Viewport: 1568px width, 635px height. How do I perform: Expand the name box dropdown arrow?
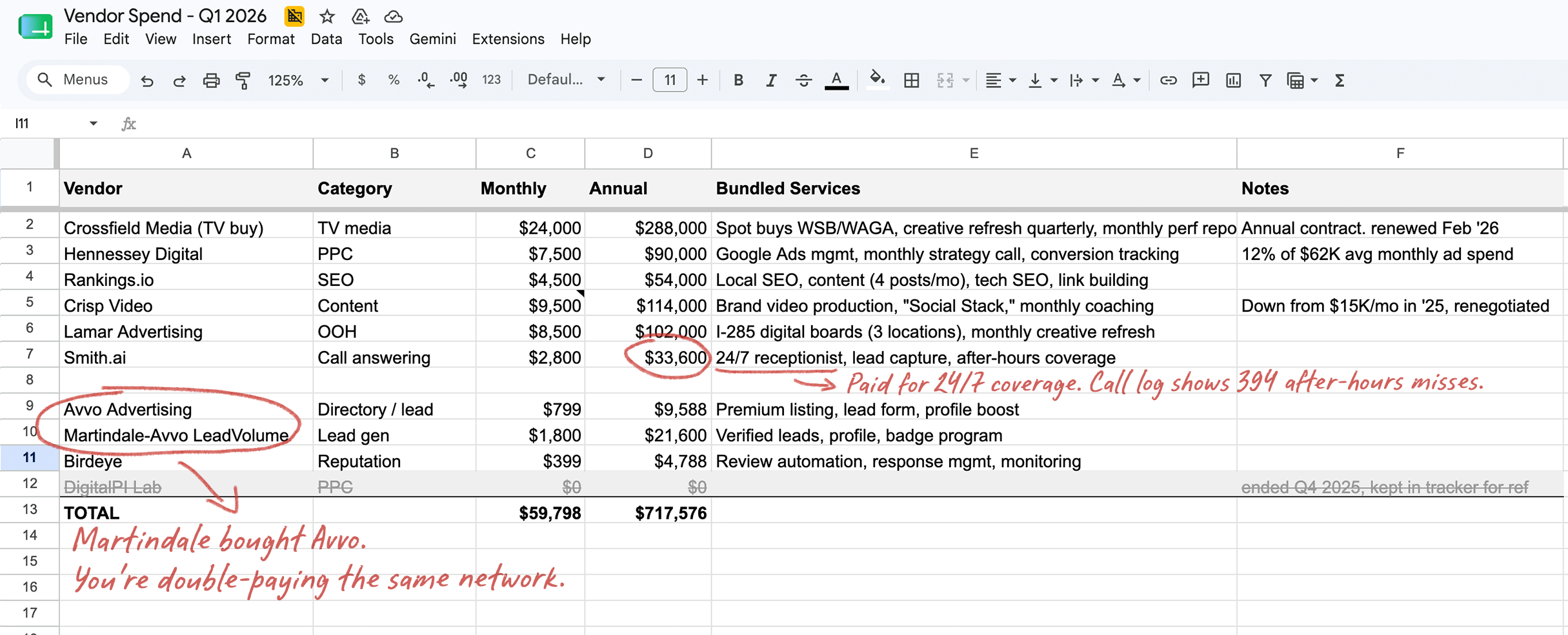coord(93,123)
